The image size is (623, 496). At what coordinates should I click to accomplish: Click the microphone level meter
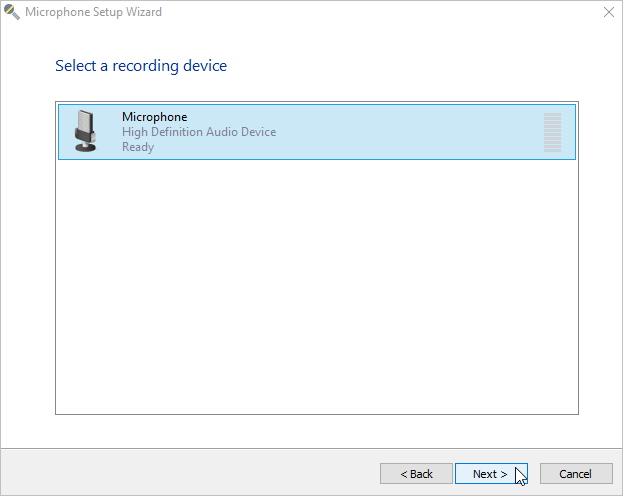[x=552, y=132]
